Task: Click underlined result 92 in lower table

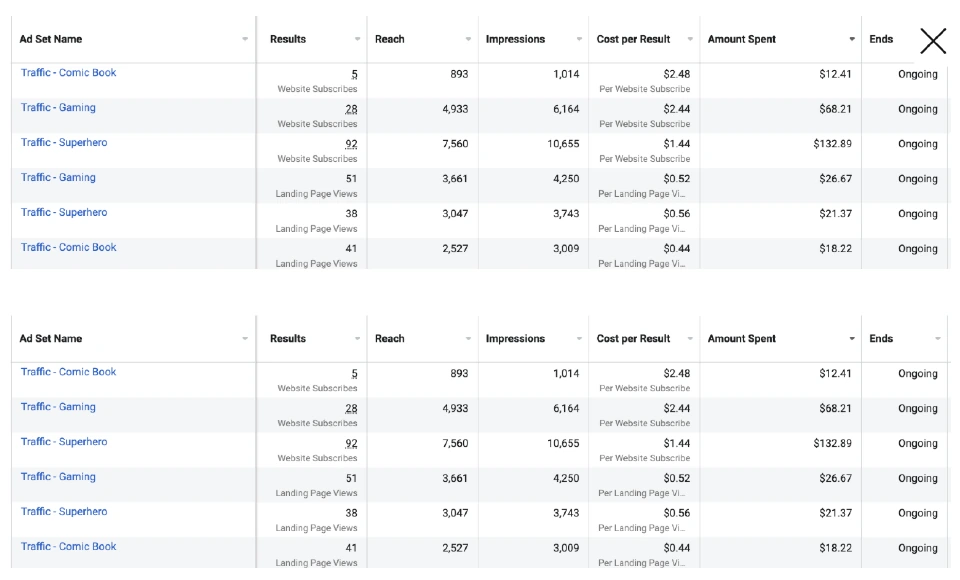Action: click(351, 444)
